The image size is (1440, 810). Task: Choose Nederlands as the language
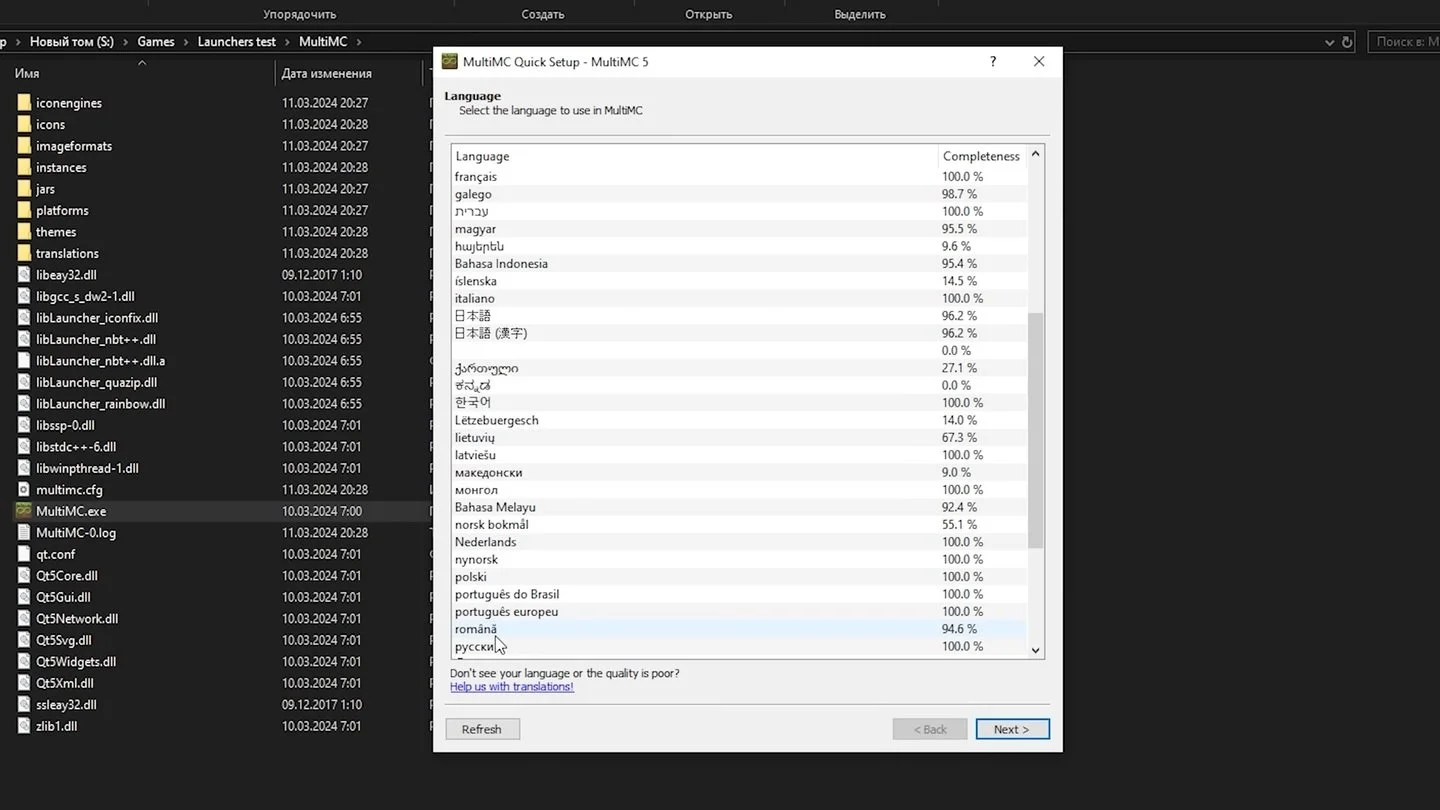[x=739, y=542]
